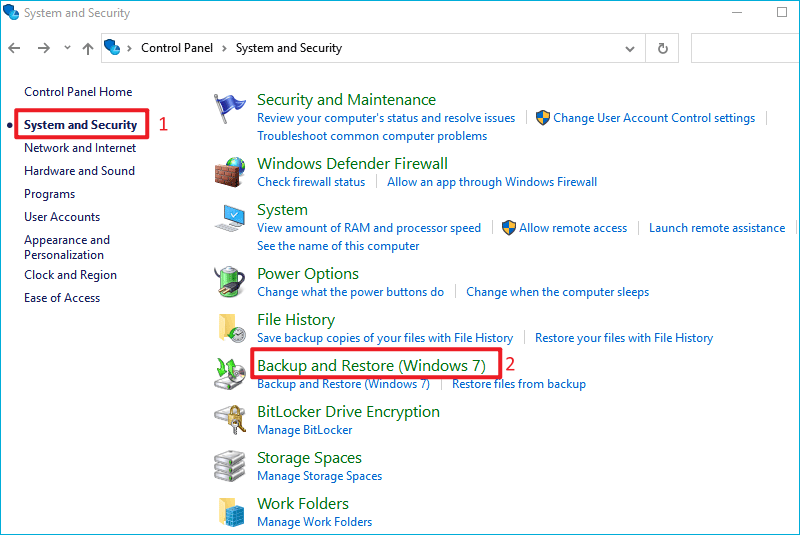Open the Work Folders heading
Viewport: 800px width, 535px height.
pos(303,504)
